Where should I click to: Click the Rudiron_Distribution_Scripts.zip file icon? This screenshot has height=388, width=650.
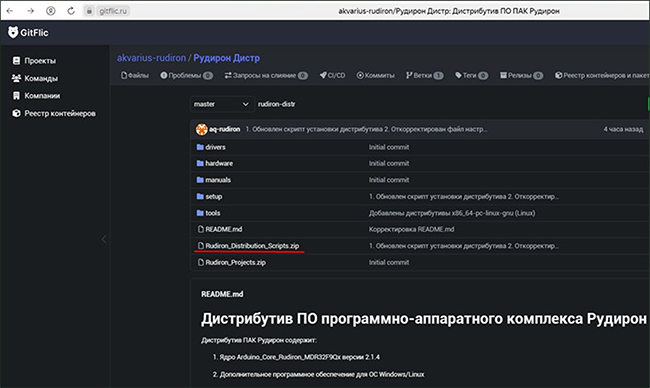click(201, 246)
